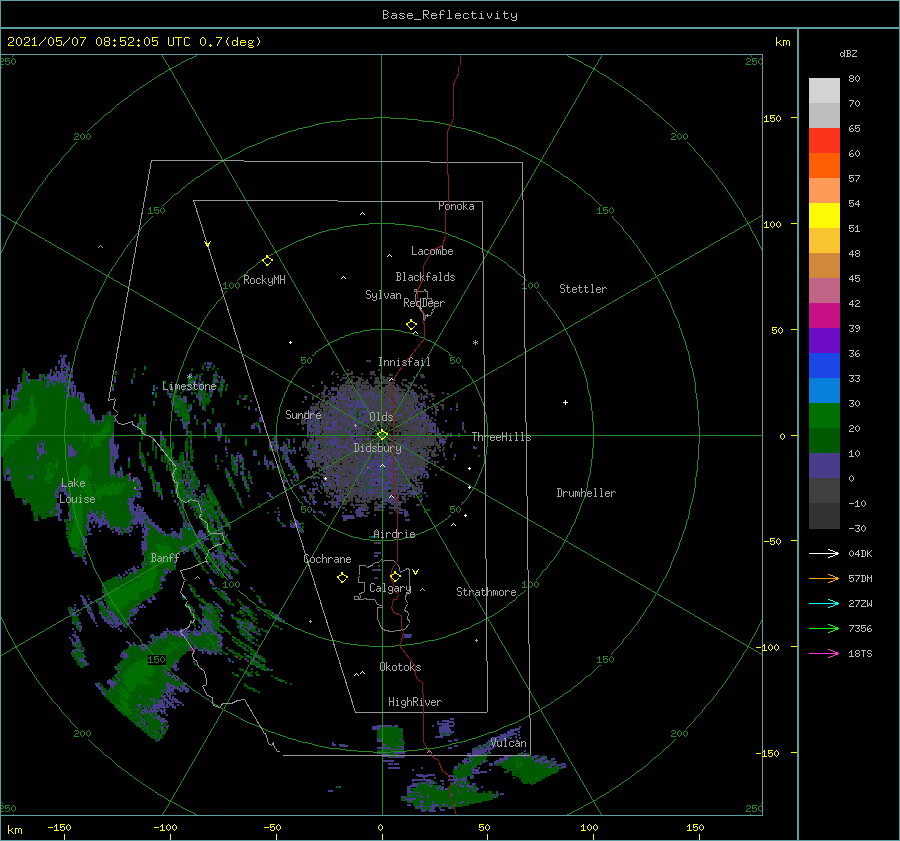The image size is (900, 841).
Task: Click the Lake Louise label
Action: coord(77,491)
